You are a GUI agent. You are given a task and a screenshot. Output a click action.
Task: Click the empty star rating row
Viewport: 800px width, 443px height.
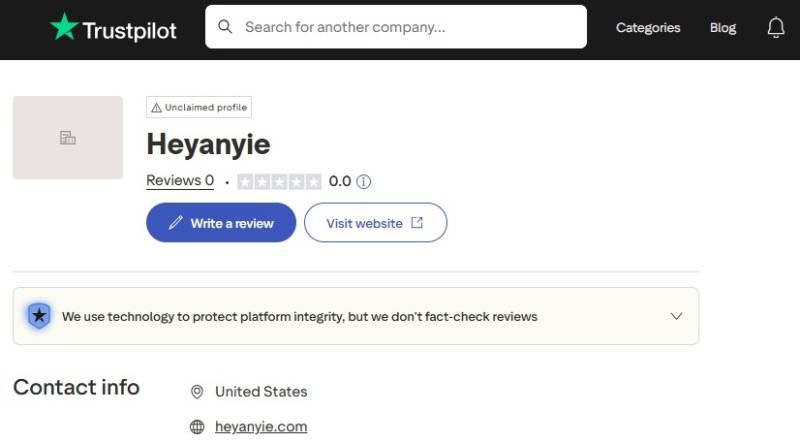point(279,181)
